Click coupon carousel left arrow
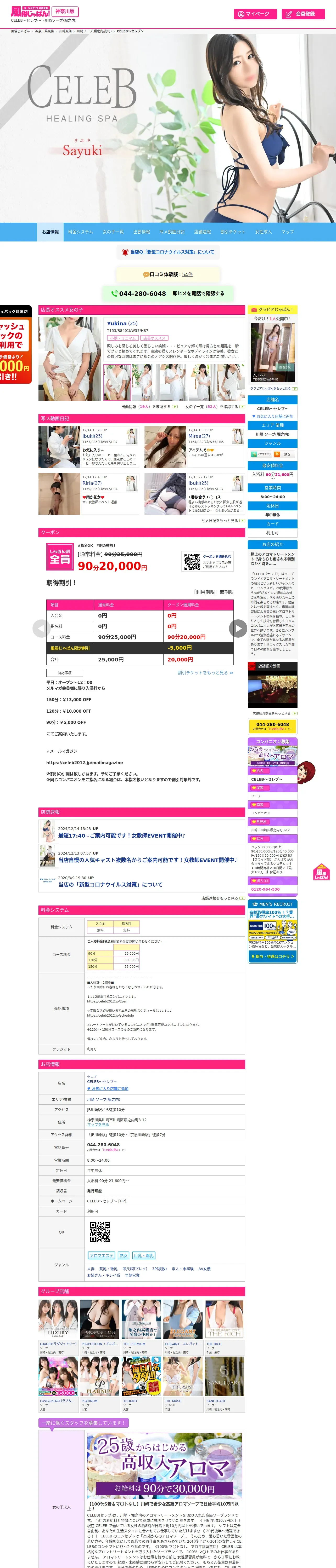This screenshot has width=336, height=1568. [x=41, y=629]
